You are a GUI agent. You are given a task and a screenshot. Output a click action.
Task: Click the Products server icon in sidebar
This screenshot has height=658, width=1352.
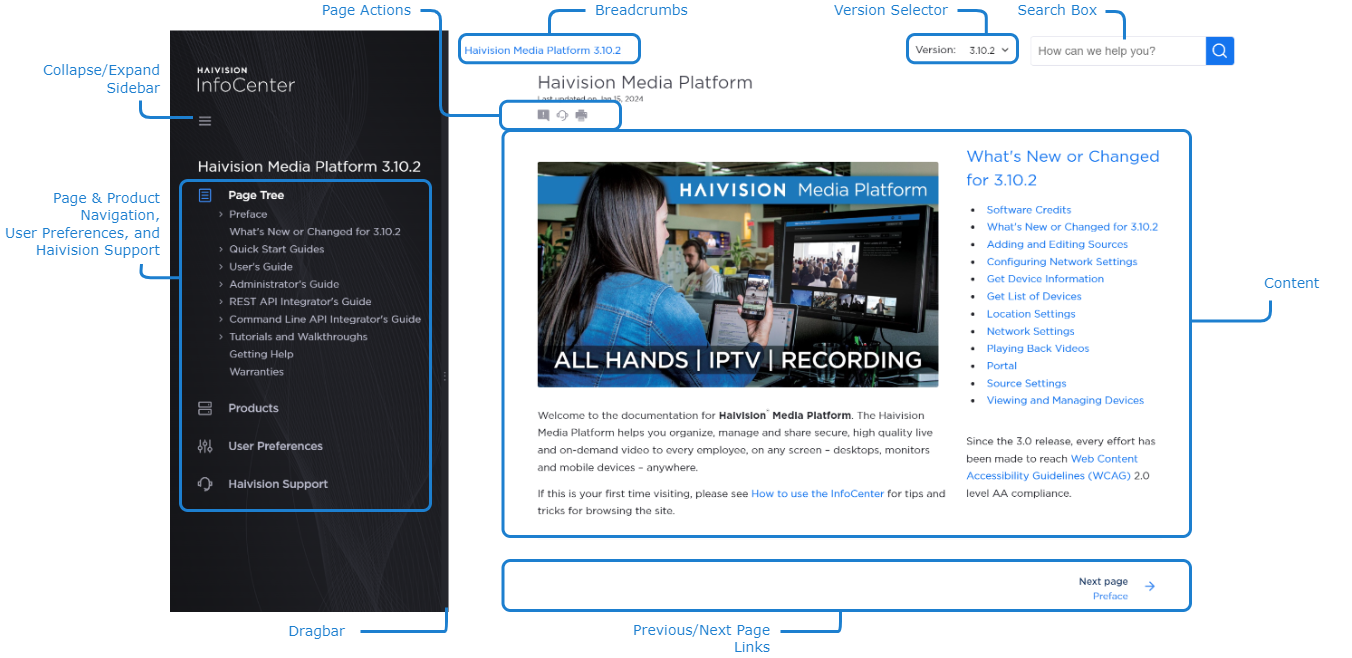(x=205, y=408)
